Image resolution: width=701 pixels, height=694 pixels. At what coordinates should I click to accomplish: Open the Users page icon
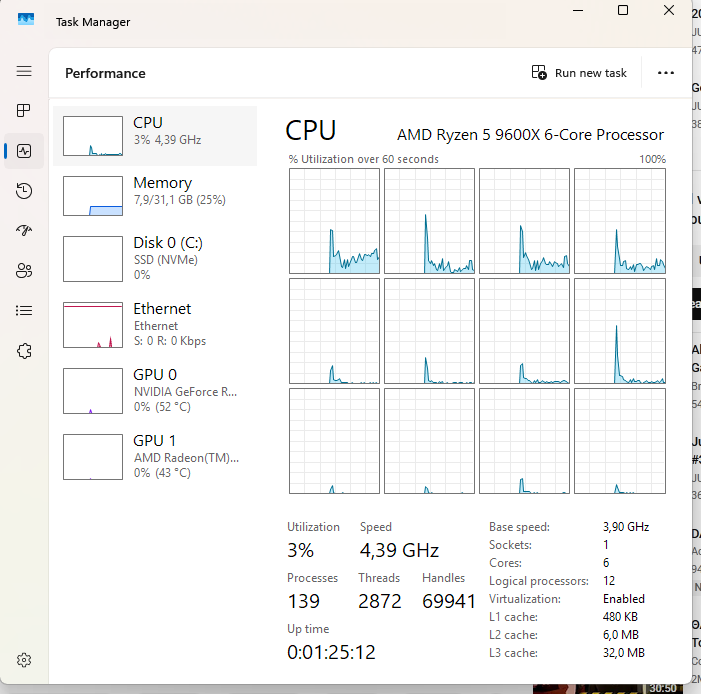[24, 271]
